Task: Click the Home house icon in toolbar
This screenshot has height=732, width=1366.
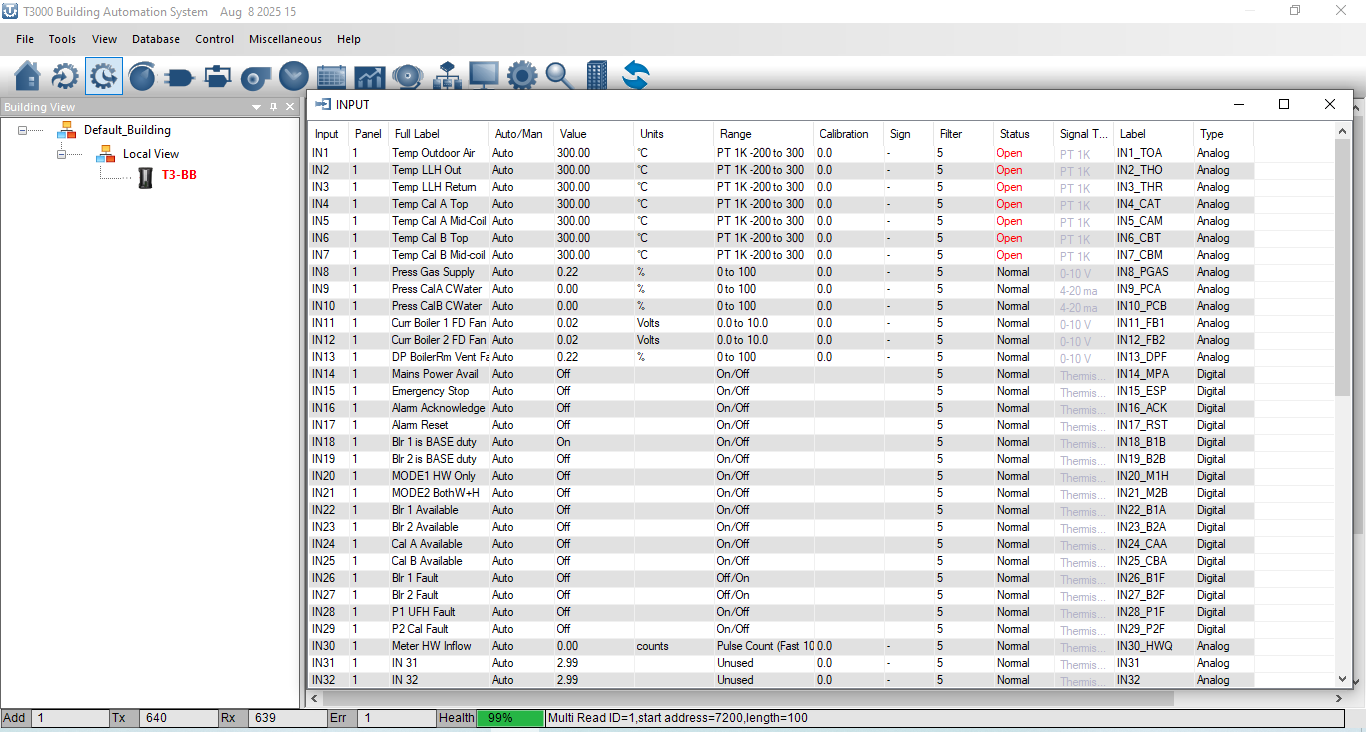Action: pos(28,76)
